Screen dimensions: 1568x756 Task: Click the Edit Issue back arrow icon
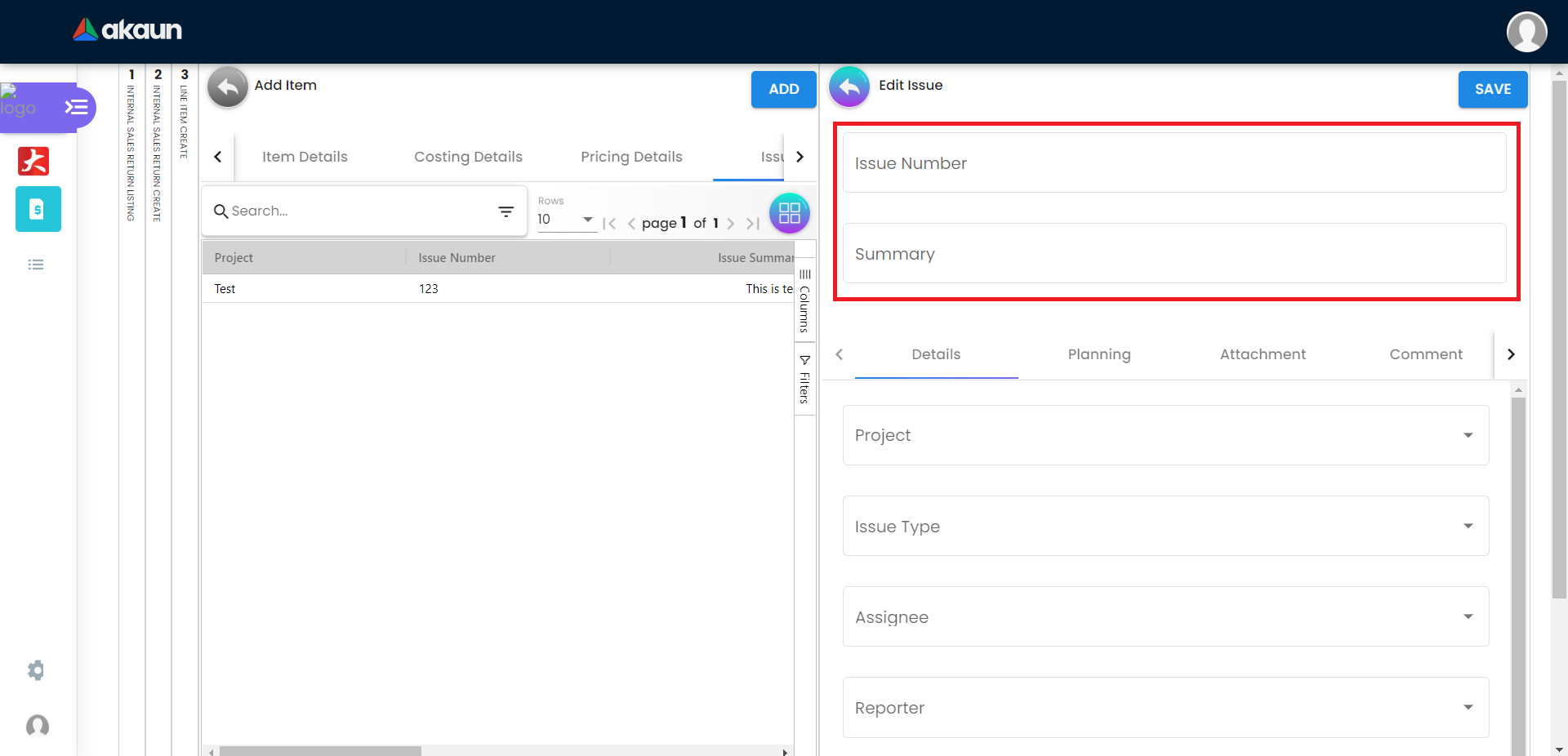(849, 87)
